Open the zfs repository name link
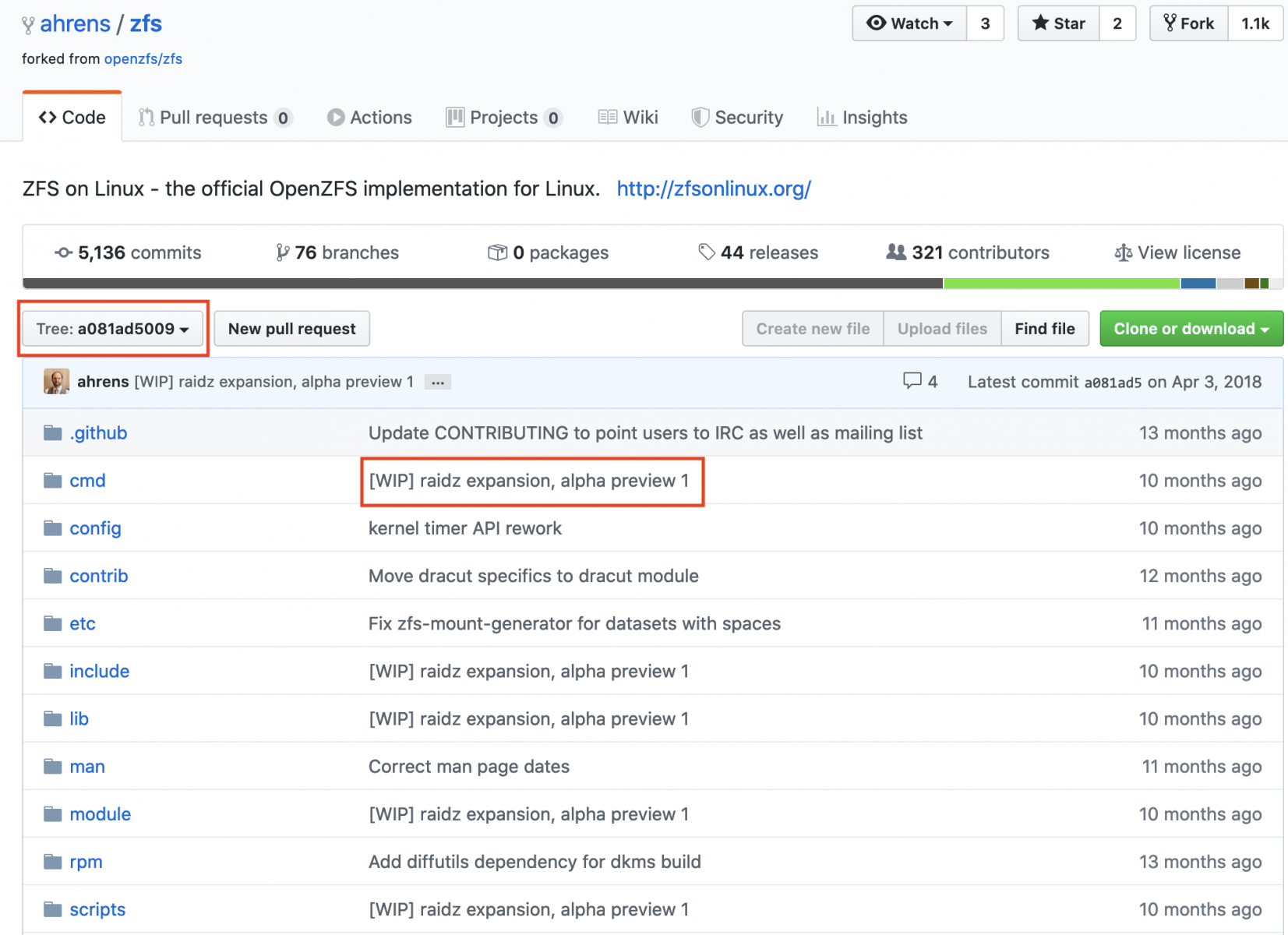 (146, 24)
